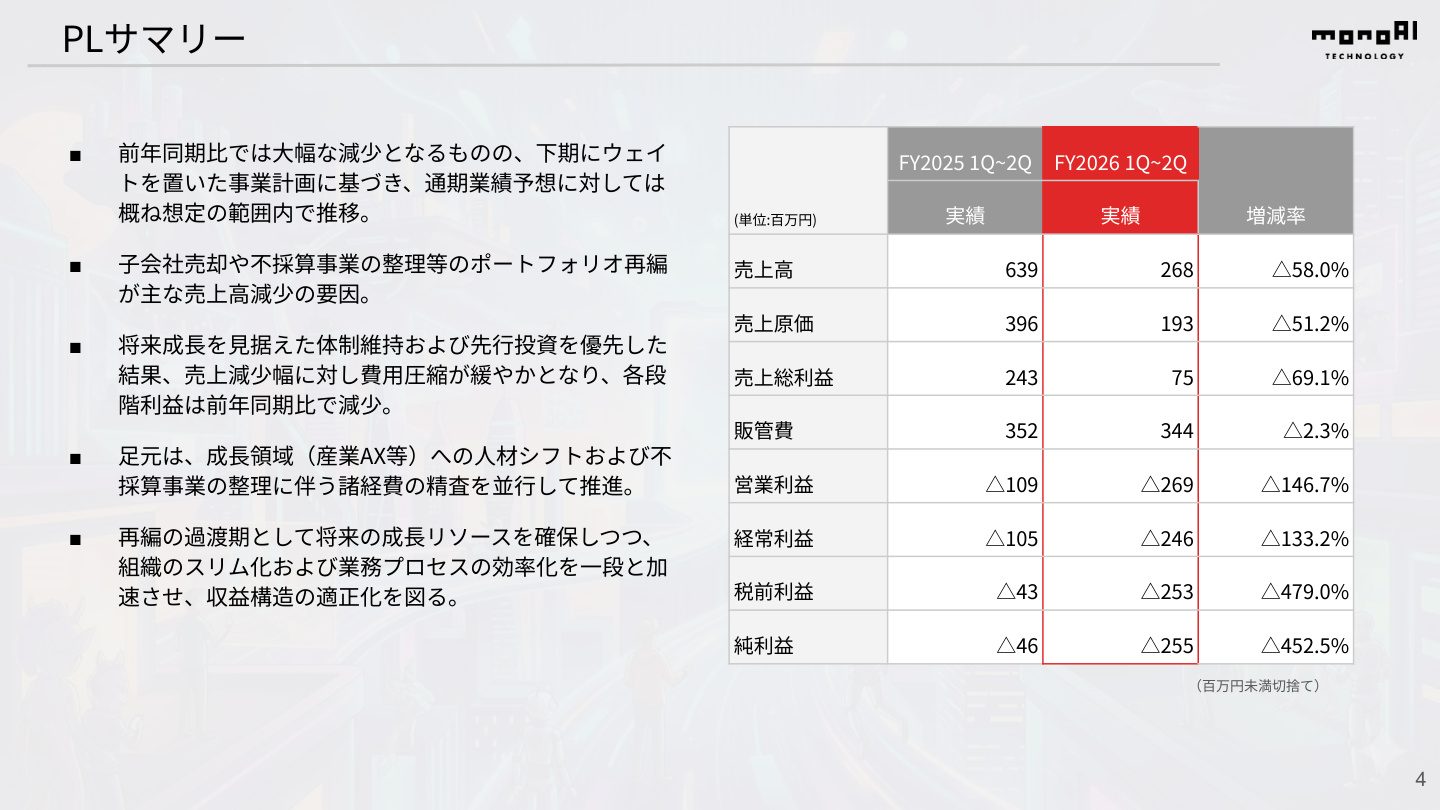This screenshot has width=1440, height=810.
Task: Click the 268 sales value cell
Action: pos(1120,262)
